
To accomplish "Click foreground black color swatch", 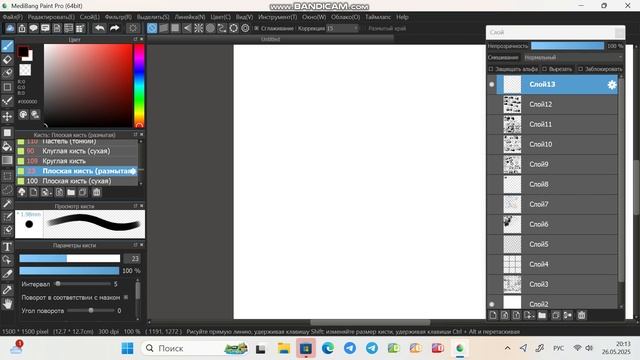I will tap(23, 52).
